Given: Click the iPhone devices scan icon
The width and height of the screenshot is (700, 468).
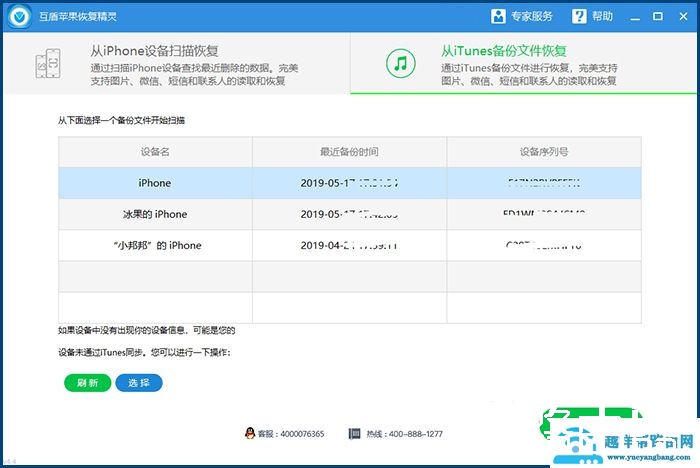Looking at the screenshot, I should tap(48, 63).
